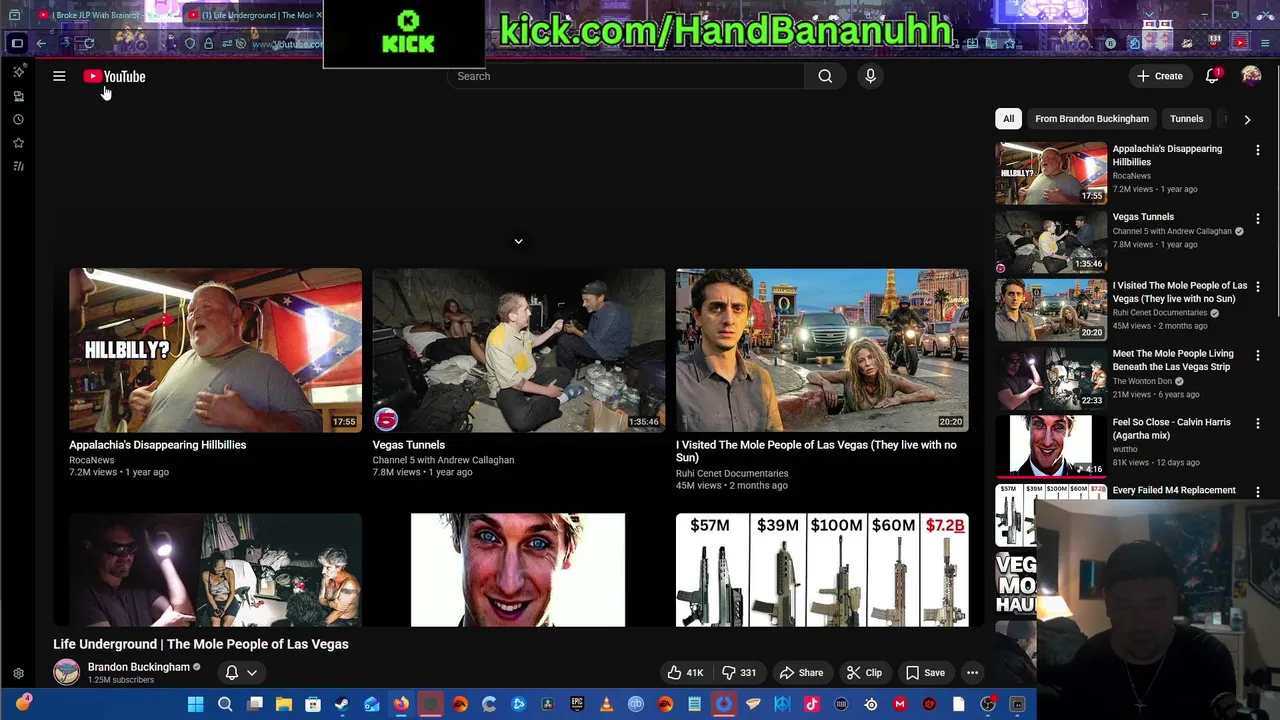Click RocaNews channel under large thumbnail
The image size is (1280, 720).
[x=92, y=460]
